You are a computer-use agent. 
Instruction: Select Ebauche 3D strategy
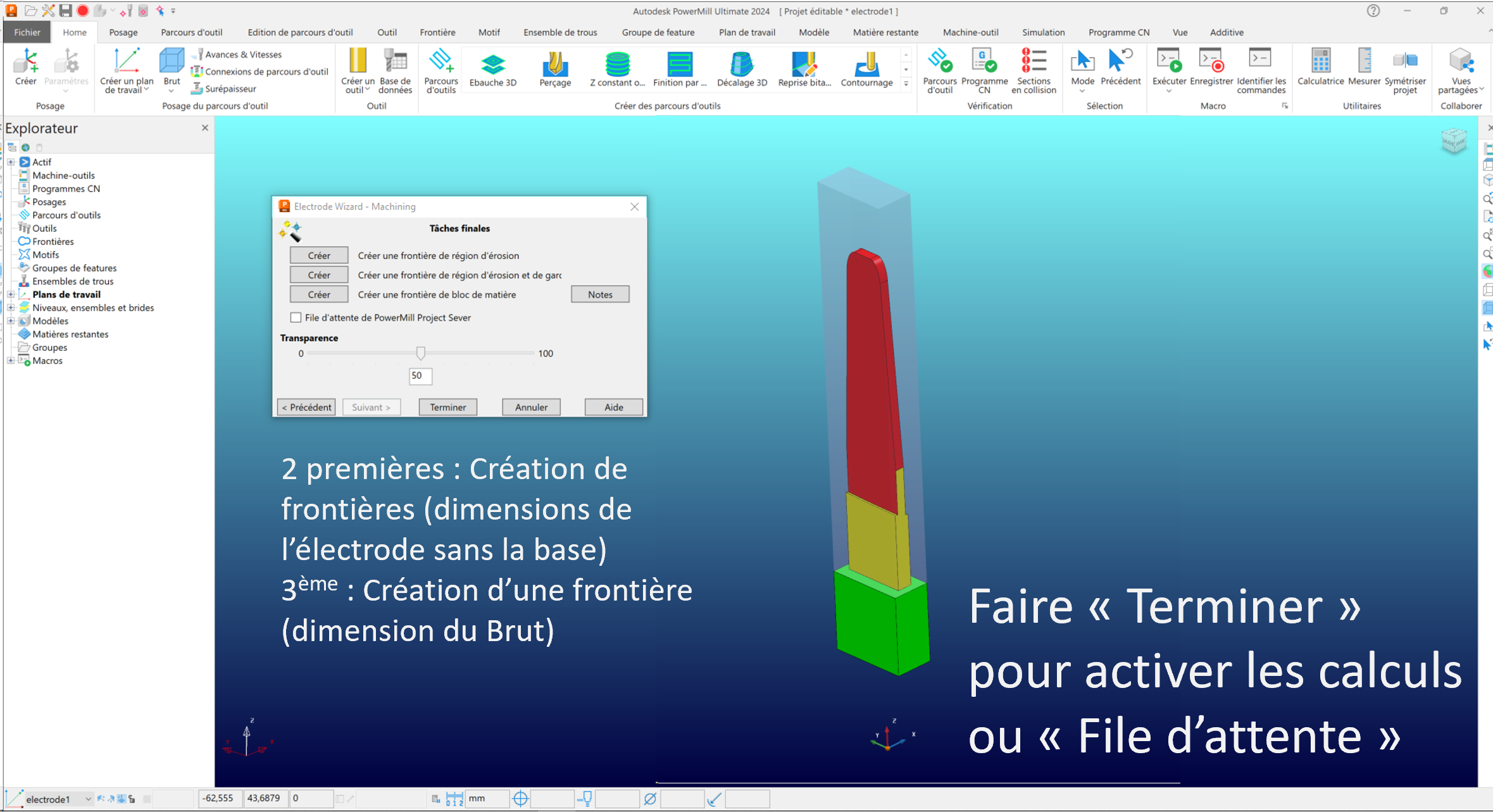[493, 69]
